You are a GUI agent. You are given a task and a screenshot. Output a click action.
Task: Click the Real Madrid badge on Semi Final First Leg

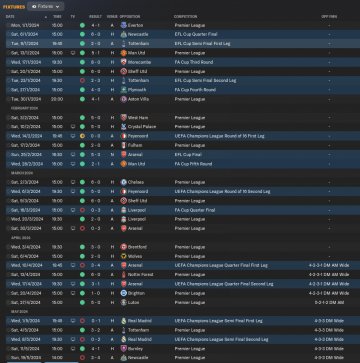(x=123, y=321)
